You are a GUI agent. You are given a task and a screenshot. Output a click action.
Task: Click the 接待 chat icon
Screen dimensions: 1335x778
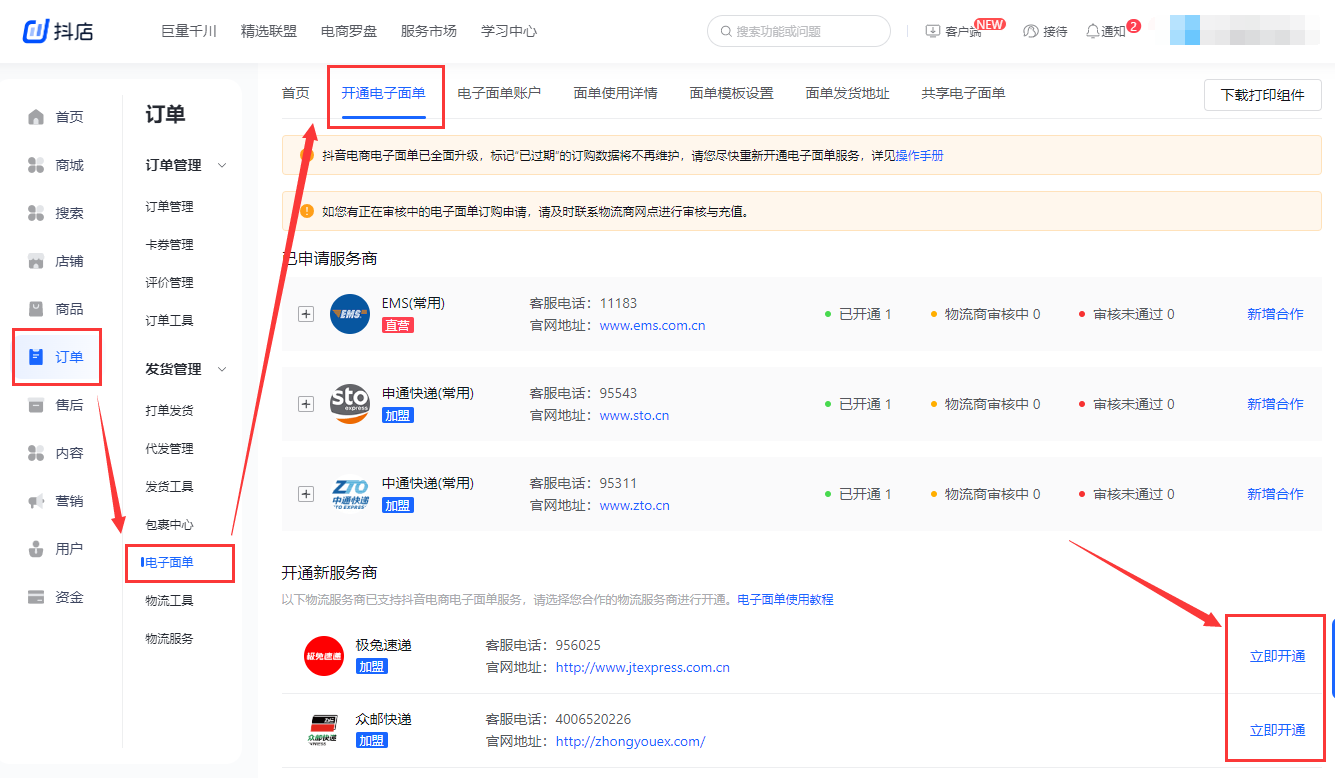(x=1031, y=31)
